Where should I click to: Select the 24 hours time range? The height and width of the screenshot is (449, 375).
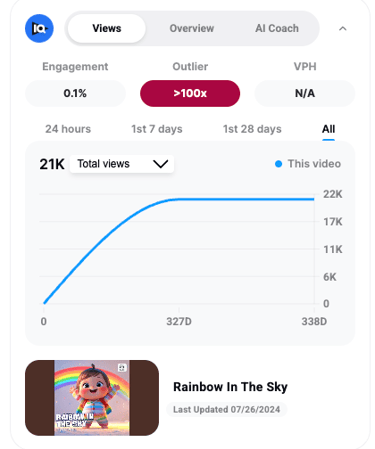68,129
